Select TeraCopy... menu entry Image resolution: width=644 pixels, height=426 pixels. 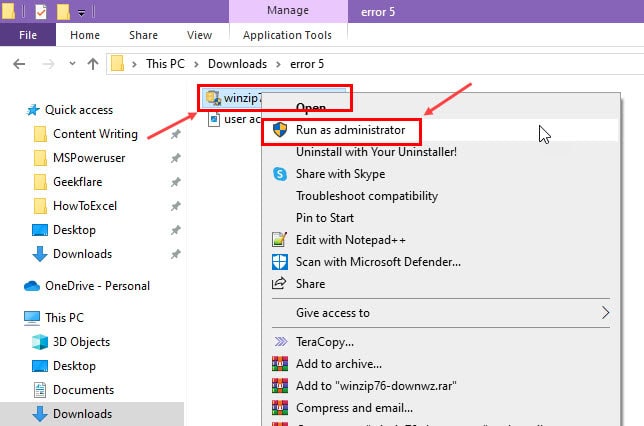click(440, 342)
